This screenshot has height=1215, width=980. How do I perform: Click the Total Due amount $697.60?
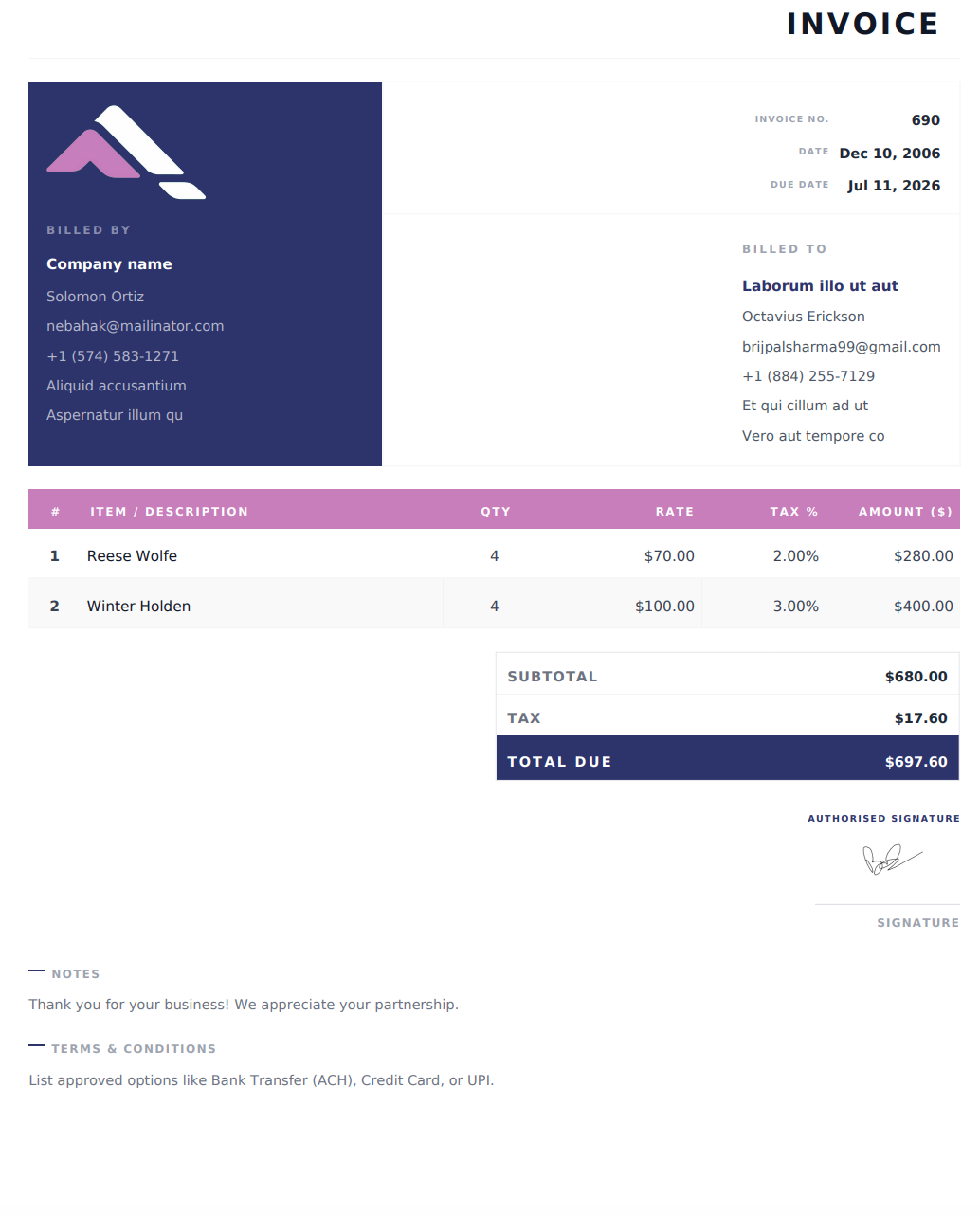(x=916, y=762)
